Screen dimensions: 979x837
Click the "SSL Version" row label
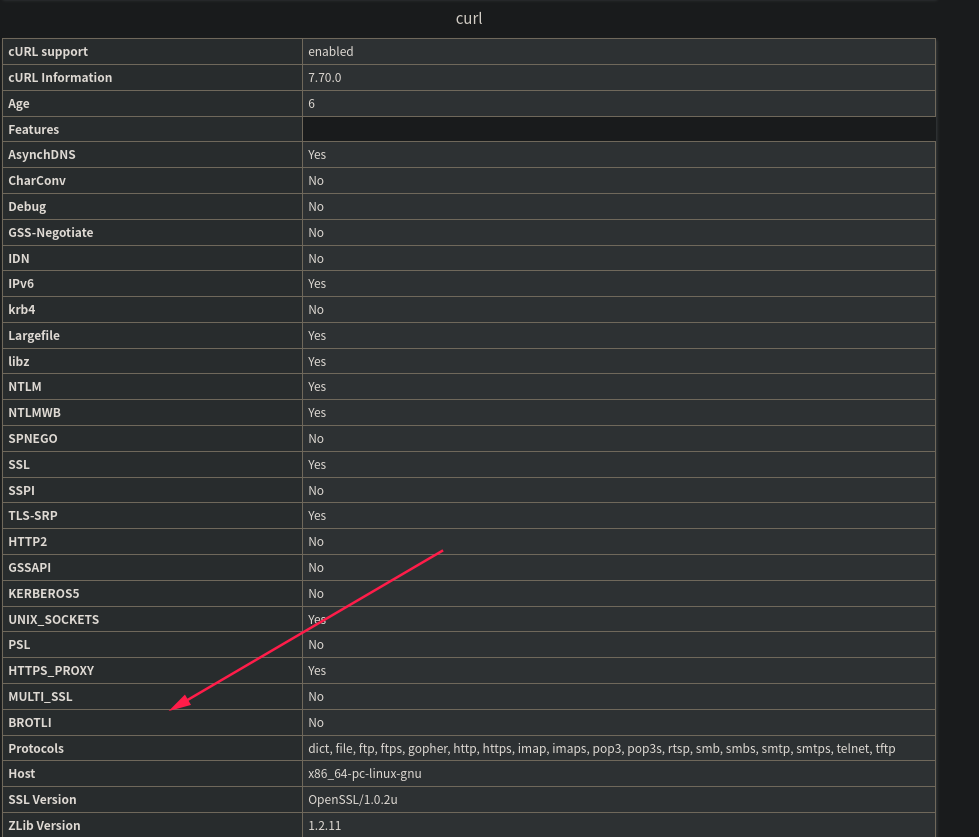pos(42,800)
